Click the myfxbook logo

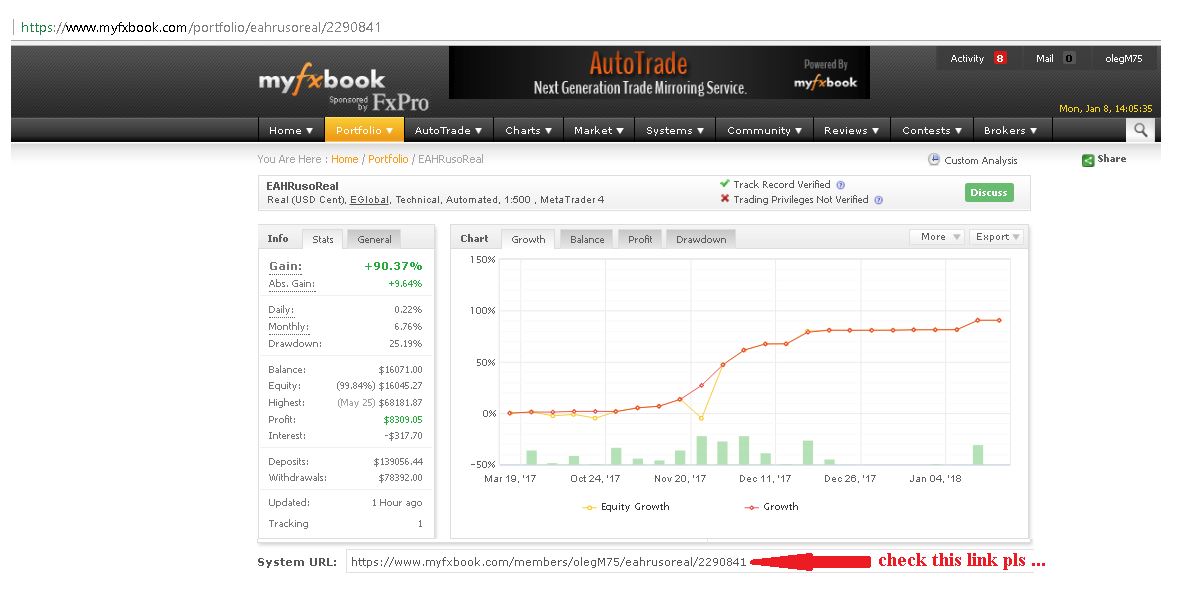(x=321, y=80)
